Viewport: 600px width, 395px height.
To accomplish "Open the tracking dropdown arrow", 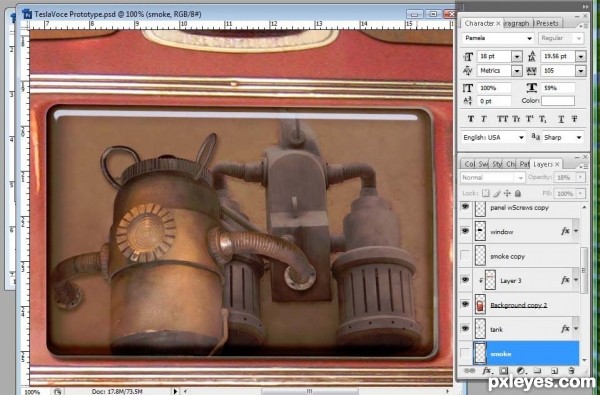I will (580, 71).
